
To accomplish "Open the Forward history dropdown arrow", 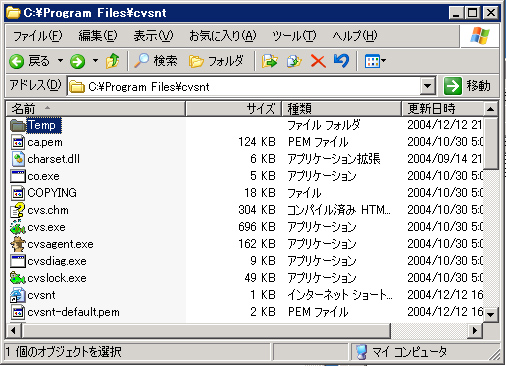I will coord(95,61).
